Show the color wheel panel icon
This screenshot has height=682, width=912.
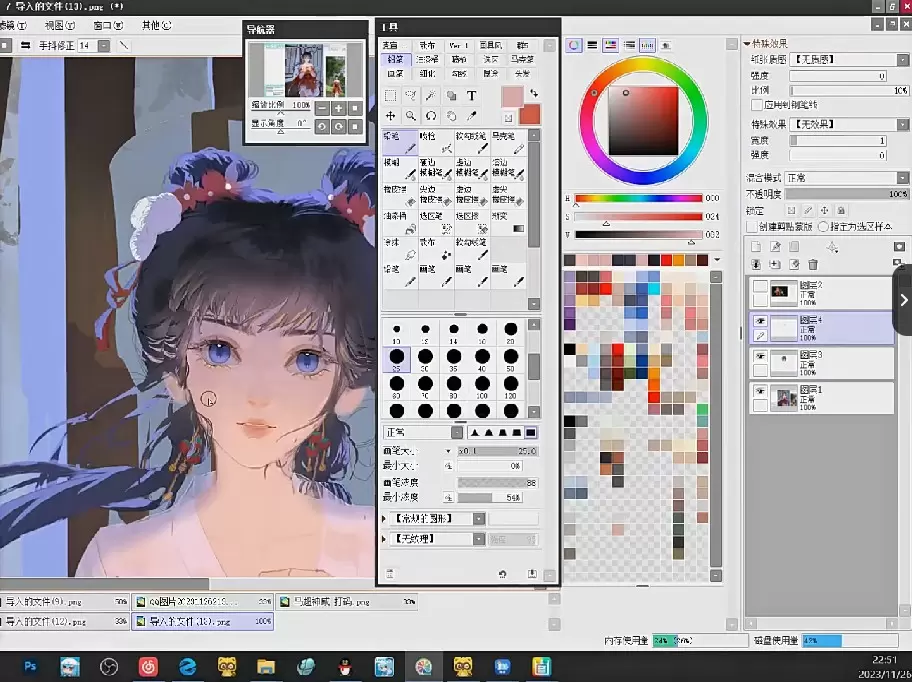click(x=573, y=45)
